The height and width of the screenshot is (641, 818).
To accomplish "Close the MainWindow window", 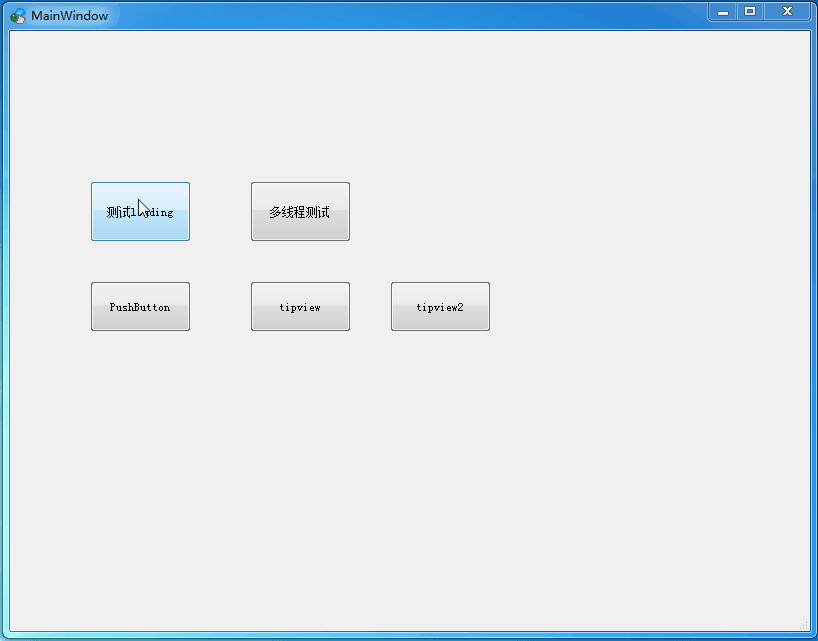I will [787, 11].
